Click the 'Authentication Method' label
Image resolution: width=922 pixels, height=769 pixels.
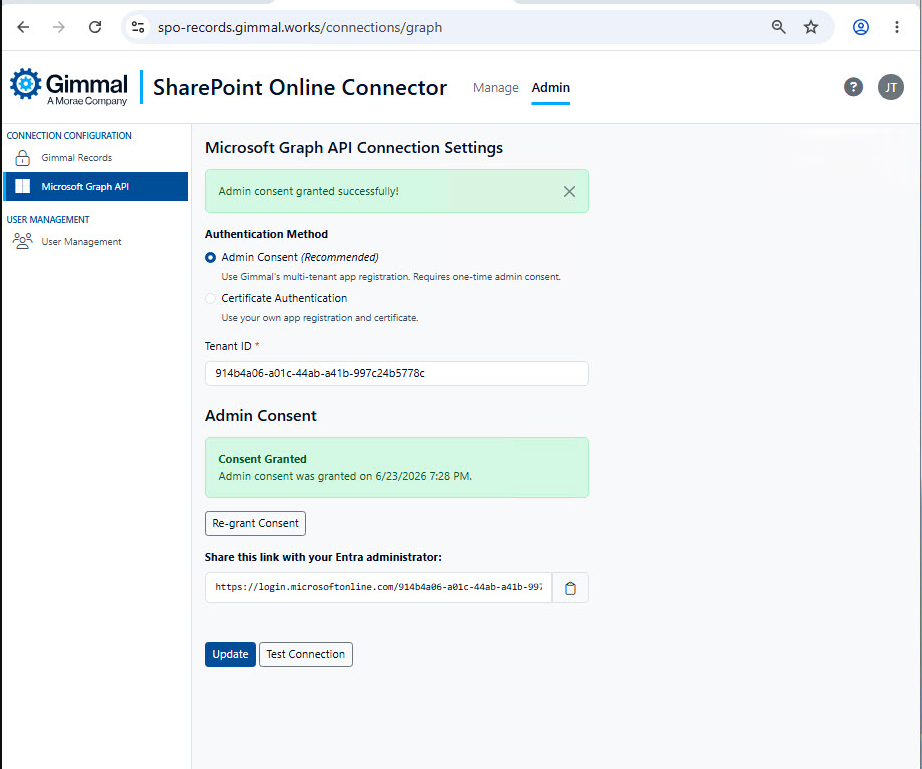click(266, 234)
